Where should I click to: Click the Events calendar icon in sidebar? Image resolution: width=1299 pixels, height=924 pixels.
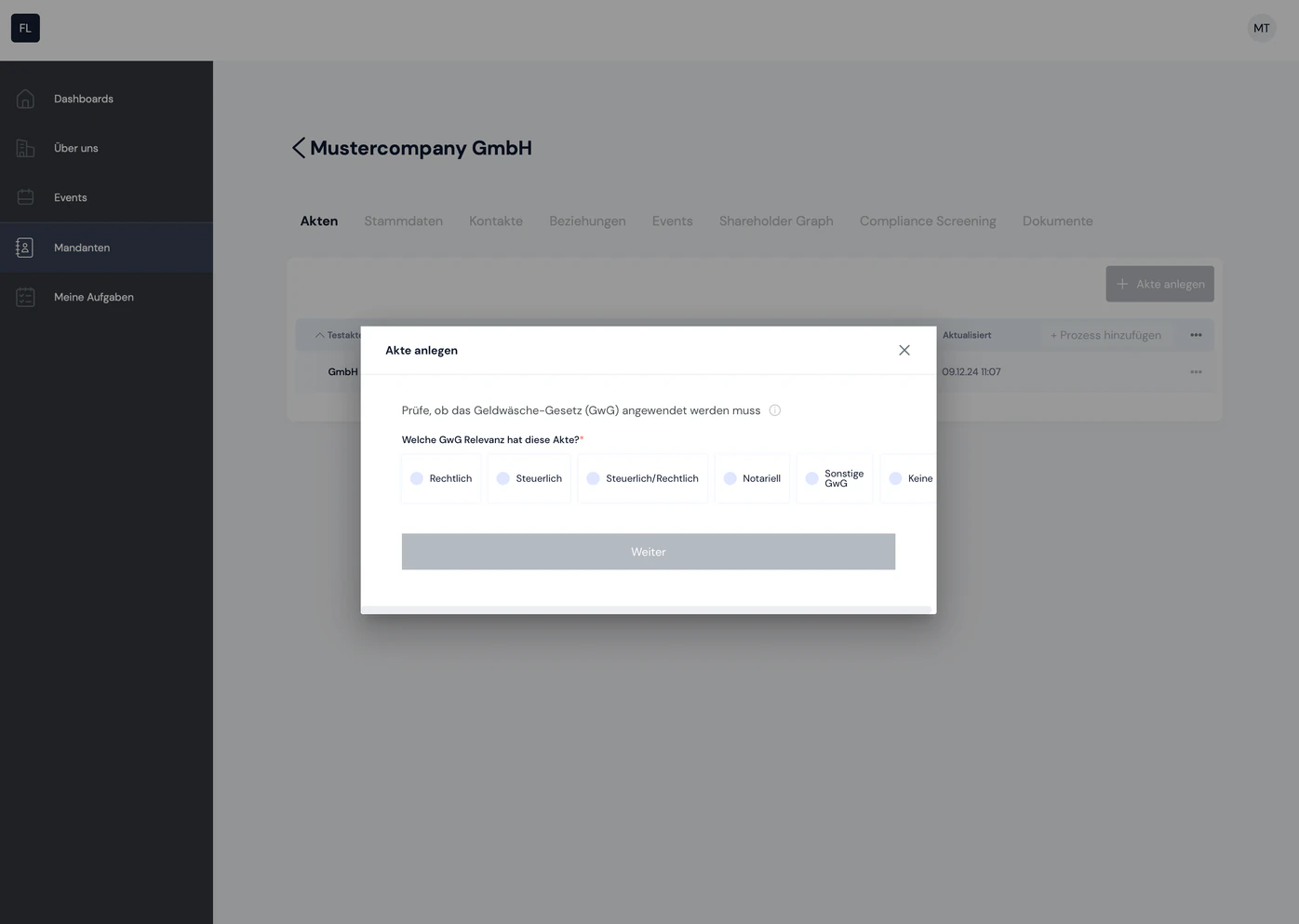click(x=25, y=197)
